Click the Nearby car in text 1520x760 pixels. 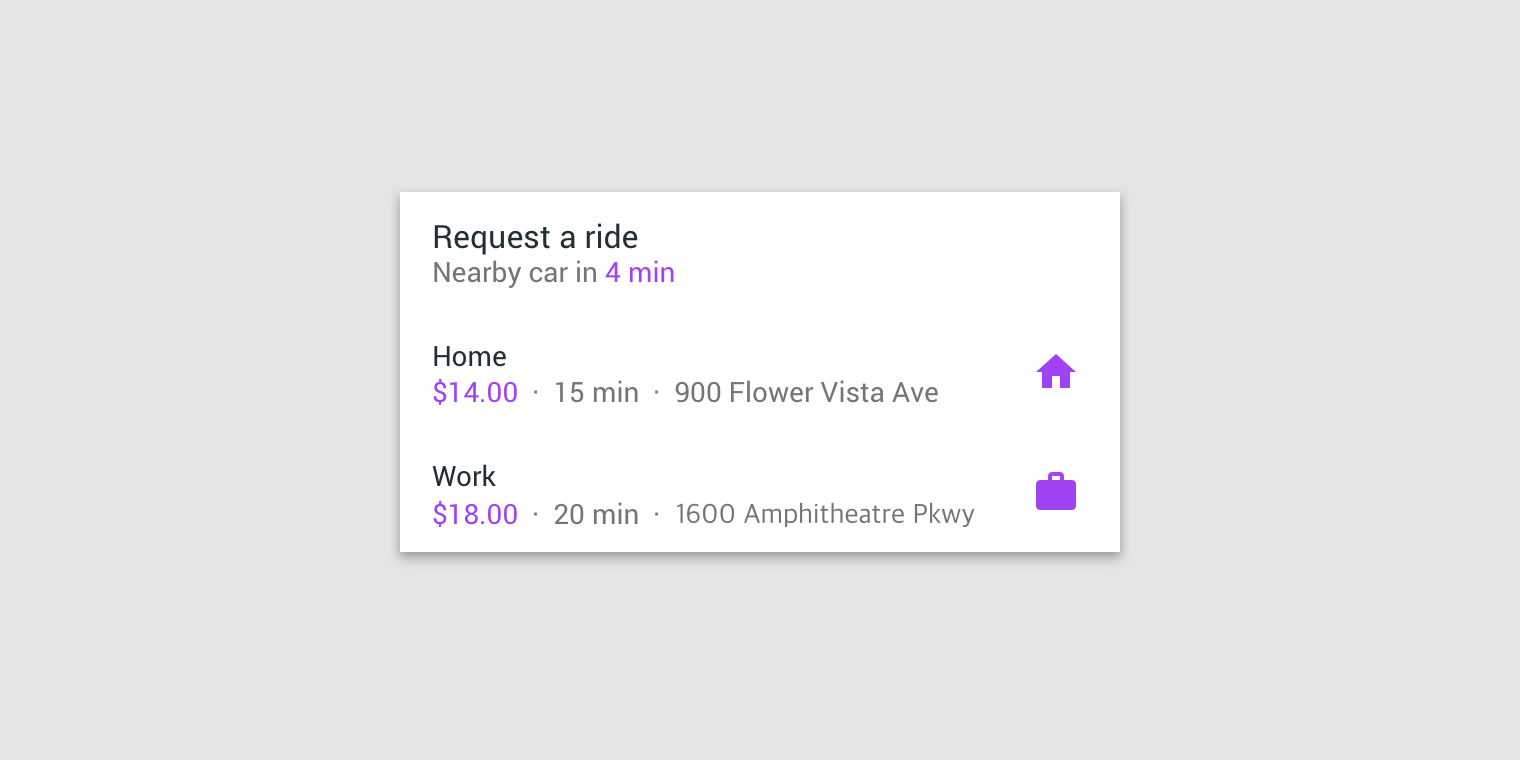[x=515, y=273]
